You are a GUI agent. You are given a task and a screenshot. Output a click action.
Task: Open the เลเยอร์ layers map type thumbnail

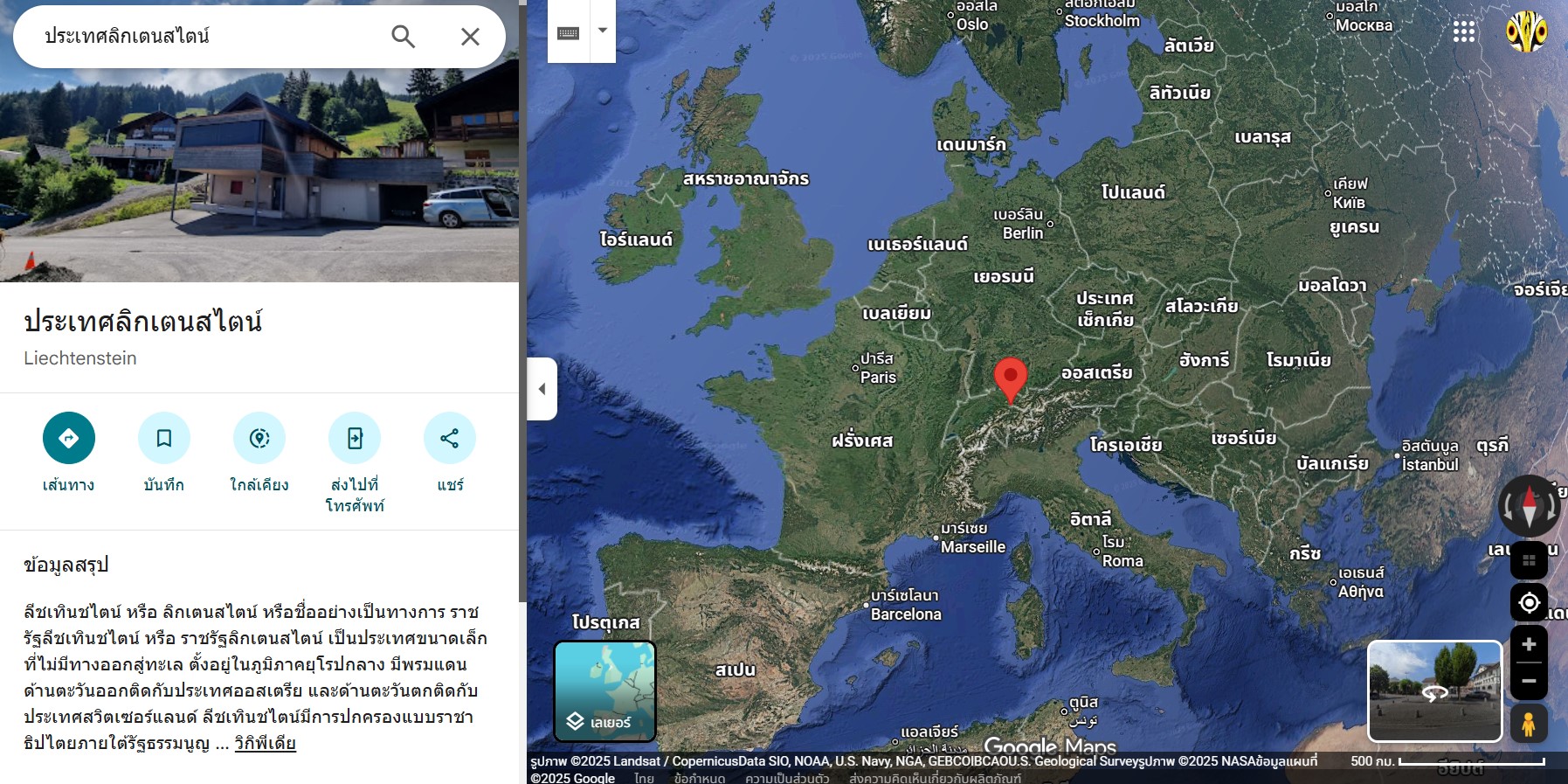604,691
